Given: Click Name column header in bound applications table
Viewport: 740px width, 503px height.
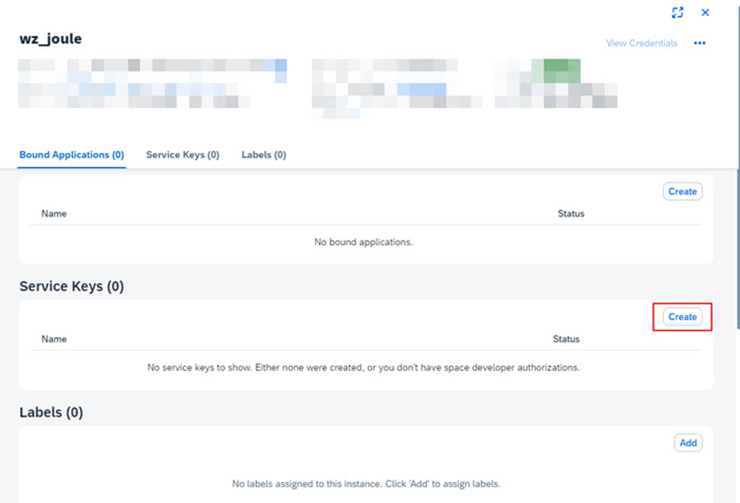Looking at the screenshot, I should (x=54, y=214).
